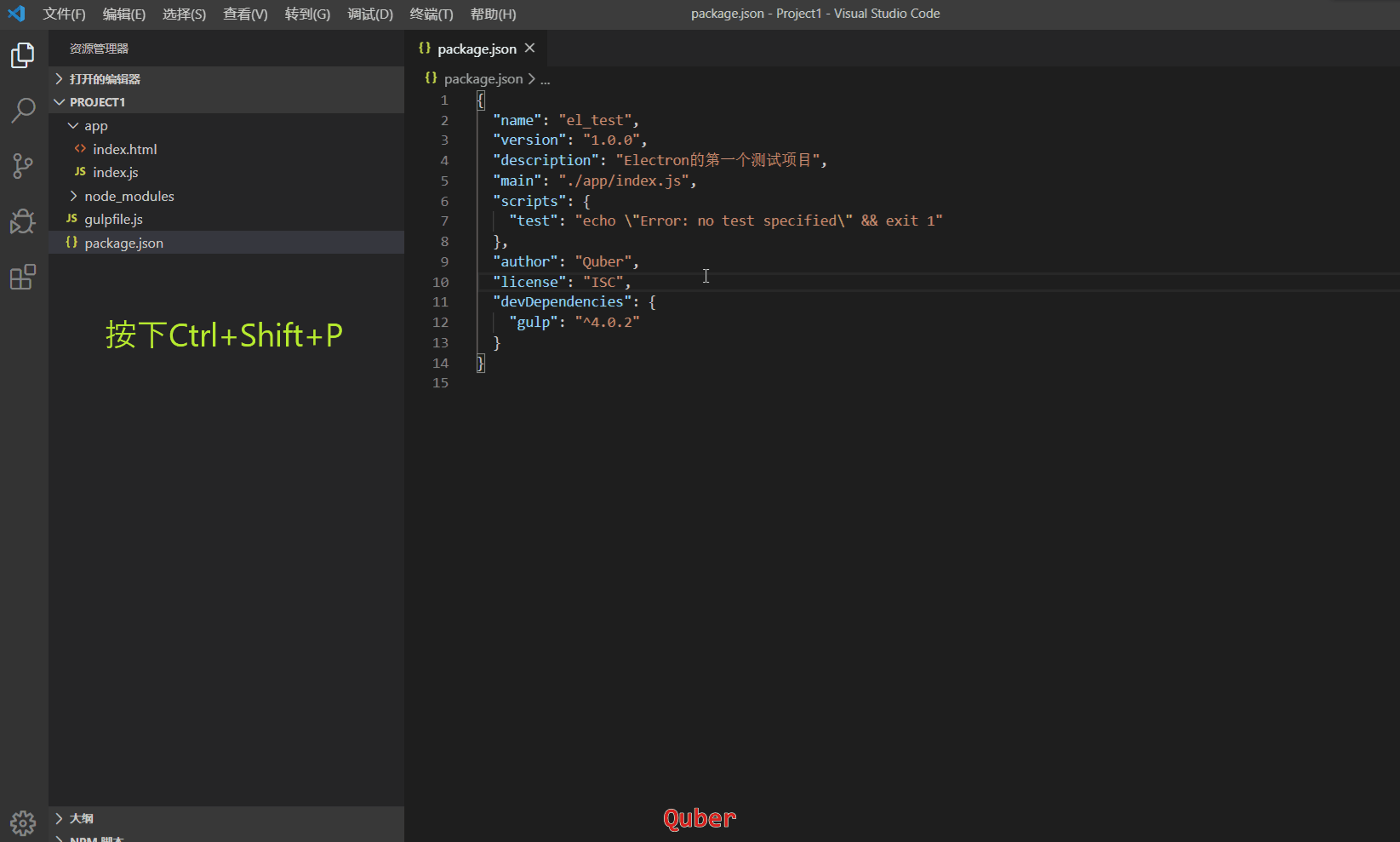Open the 终端(T) menu
The image size is (1400, 842).
coord(431,14)
